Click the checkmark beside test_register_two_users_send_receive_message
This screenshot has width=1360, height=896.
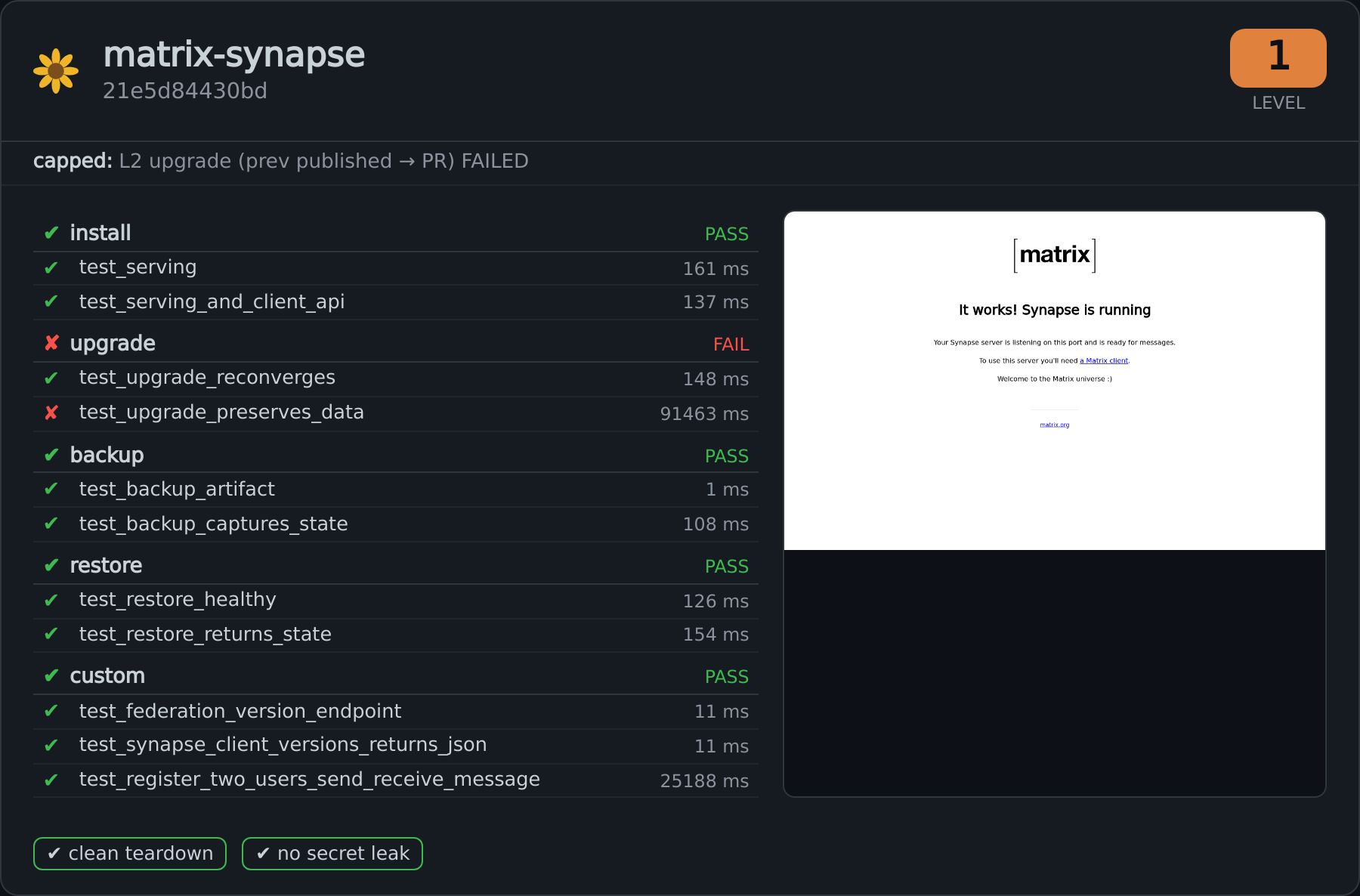point(51,780)
